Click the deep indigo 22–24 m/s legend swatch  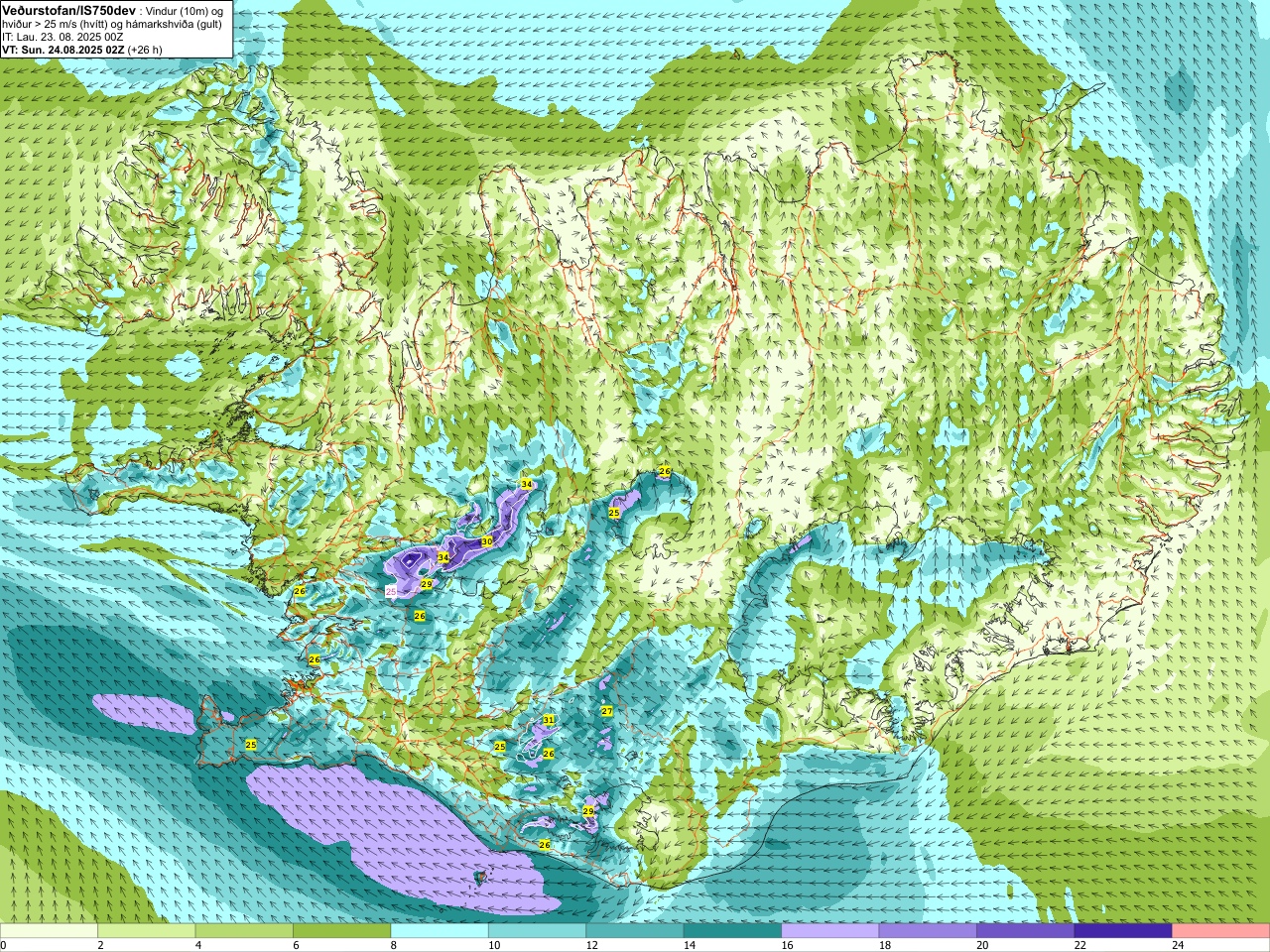pos(1123,931)
